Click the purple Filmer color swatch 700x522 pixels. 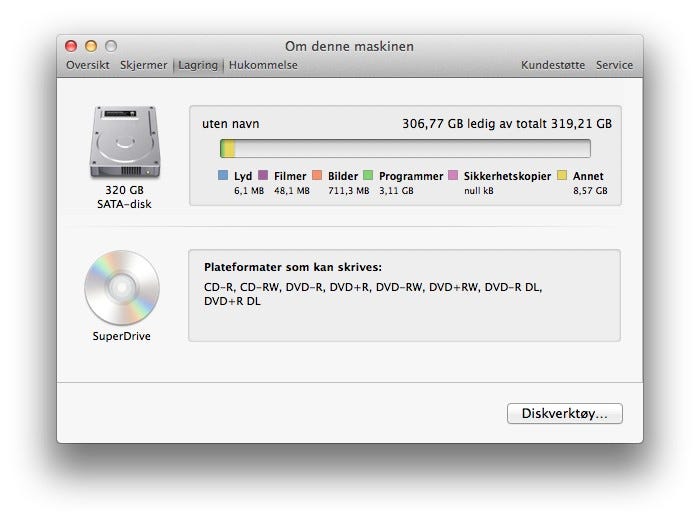[263, 175]
